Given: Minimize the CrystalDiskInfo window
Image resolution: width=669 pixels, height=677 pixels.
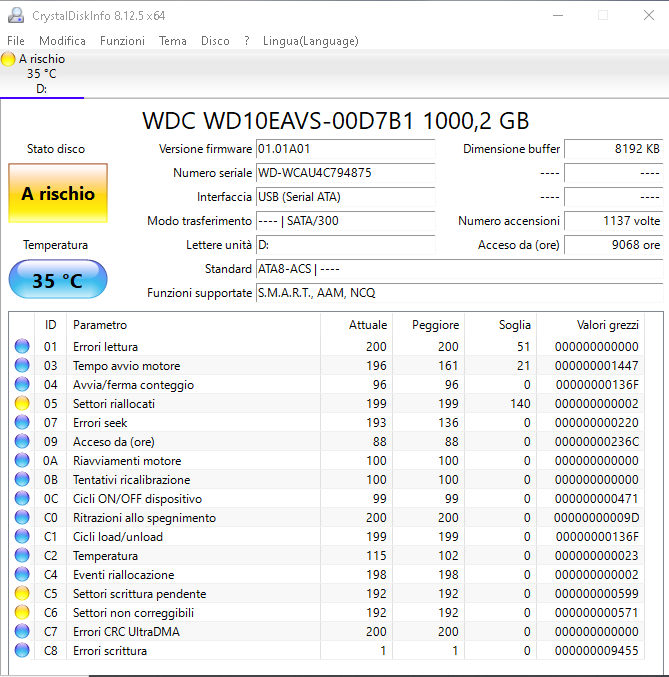Looking at the screenshot, I should coord(558,16).
